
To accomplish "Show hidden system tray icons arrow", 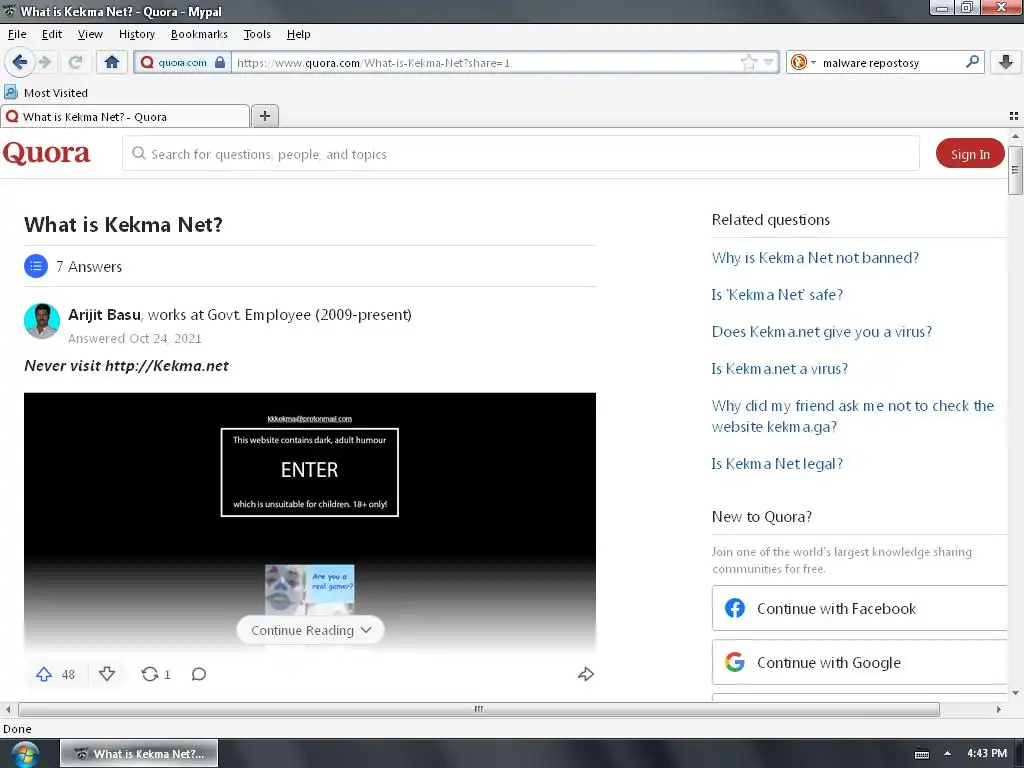I will [948, 754].
